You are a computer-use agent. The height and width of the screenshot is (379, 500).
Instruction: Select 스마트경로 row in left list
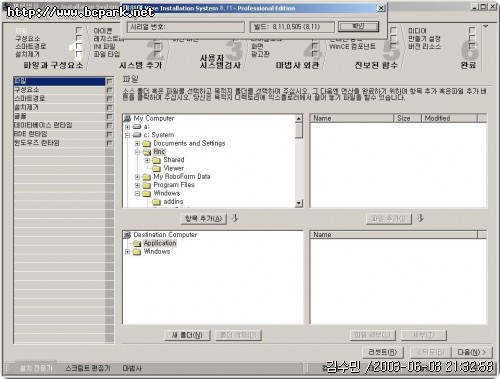tap(59, 99)
